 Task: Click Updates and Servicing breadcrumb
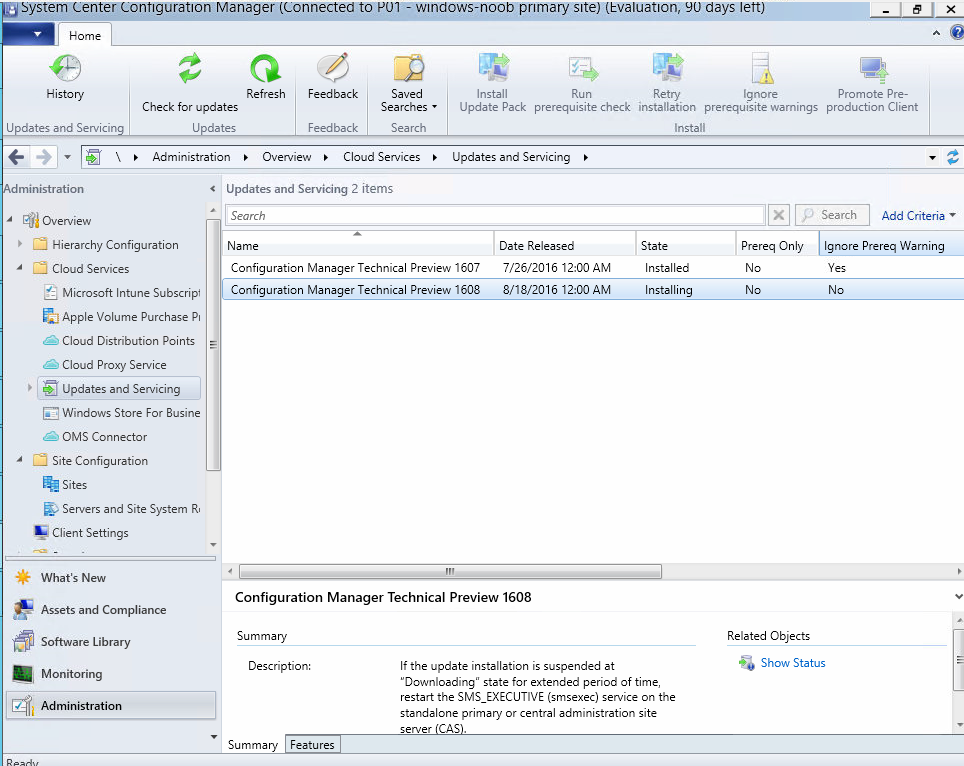(511, 157)
